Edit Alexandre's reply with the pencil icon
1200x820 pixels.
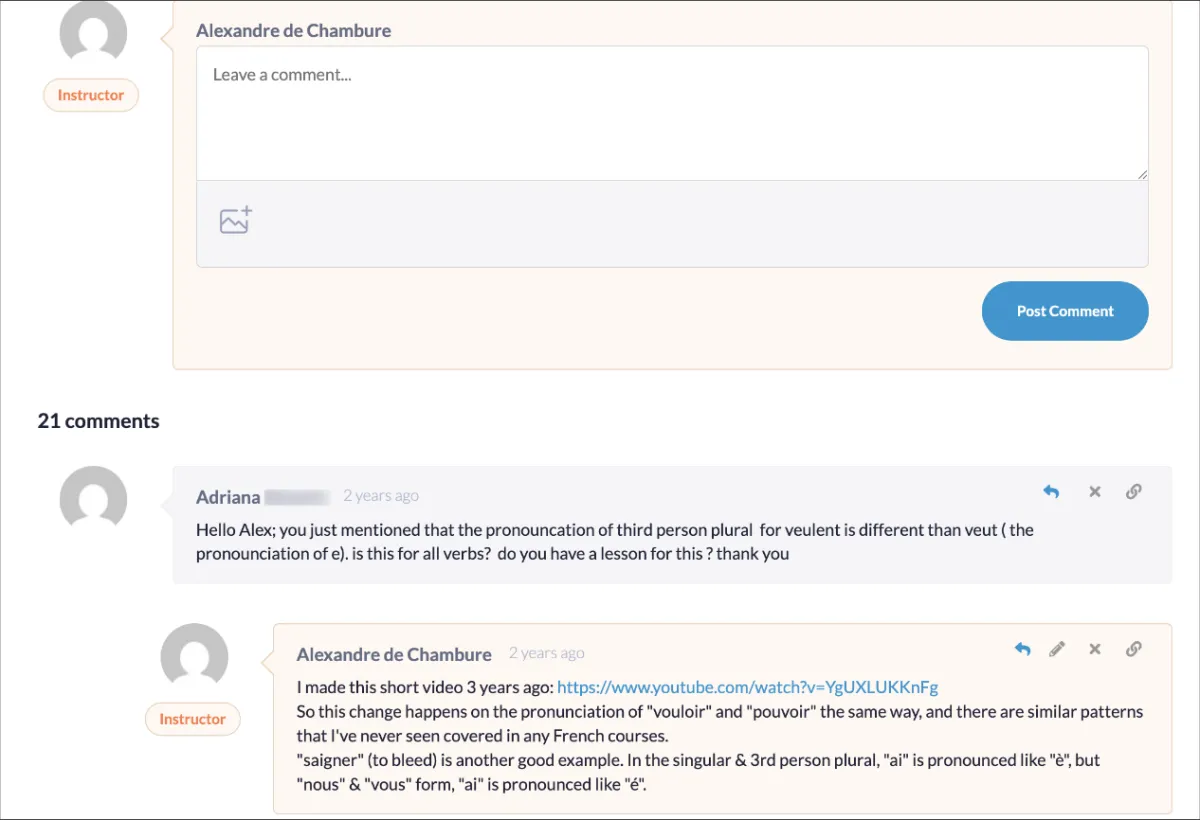[1057, 649]
